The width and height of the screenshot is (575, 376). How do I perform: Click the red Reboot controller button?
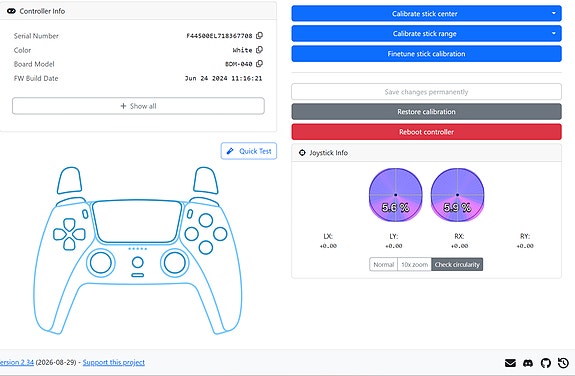pyautogui.click(x=426, y=132)
